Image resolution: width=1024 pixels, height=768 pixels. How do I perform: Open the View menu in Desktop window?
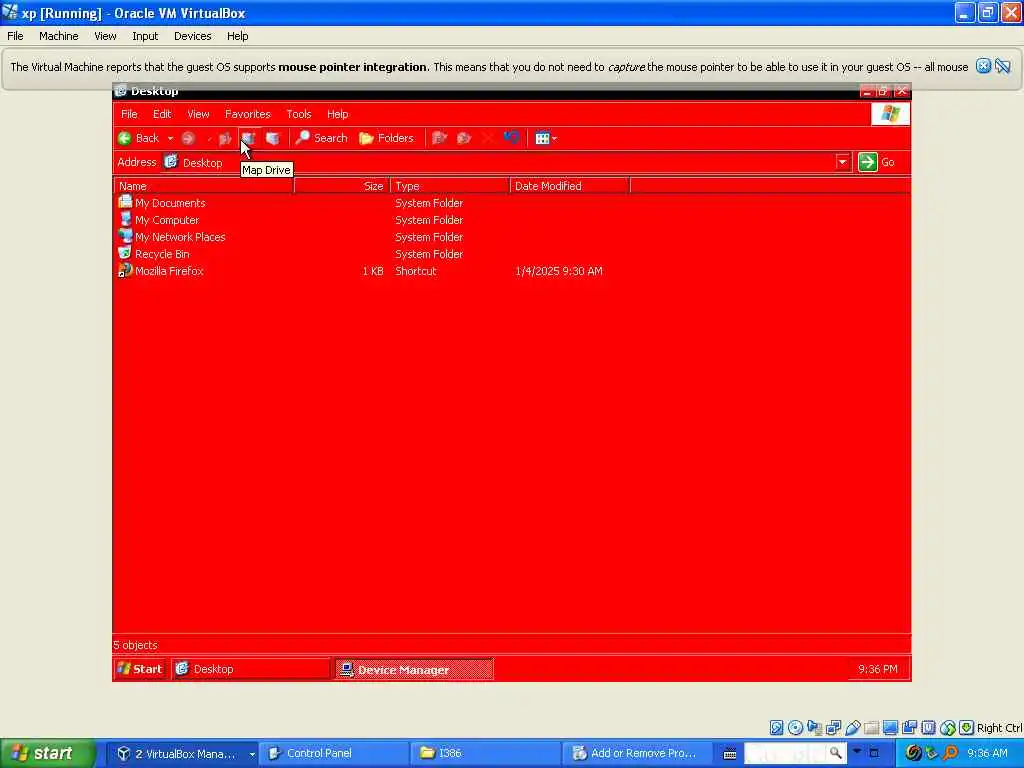199,114
